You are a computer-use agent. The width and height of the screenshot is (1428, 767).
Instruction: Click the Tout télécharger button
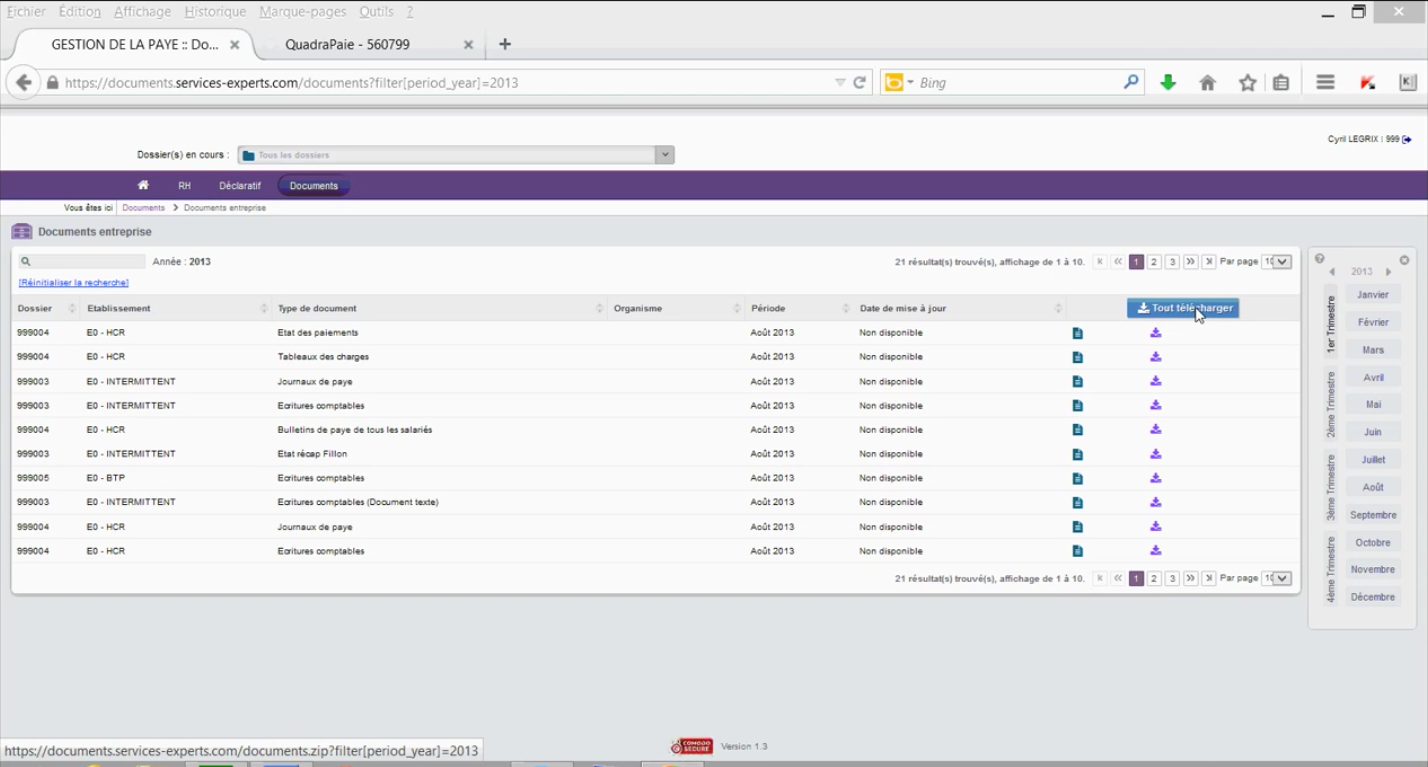tap(1183, 308)
